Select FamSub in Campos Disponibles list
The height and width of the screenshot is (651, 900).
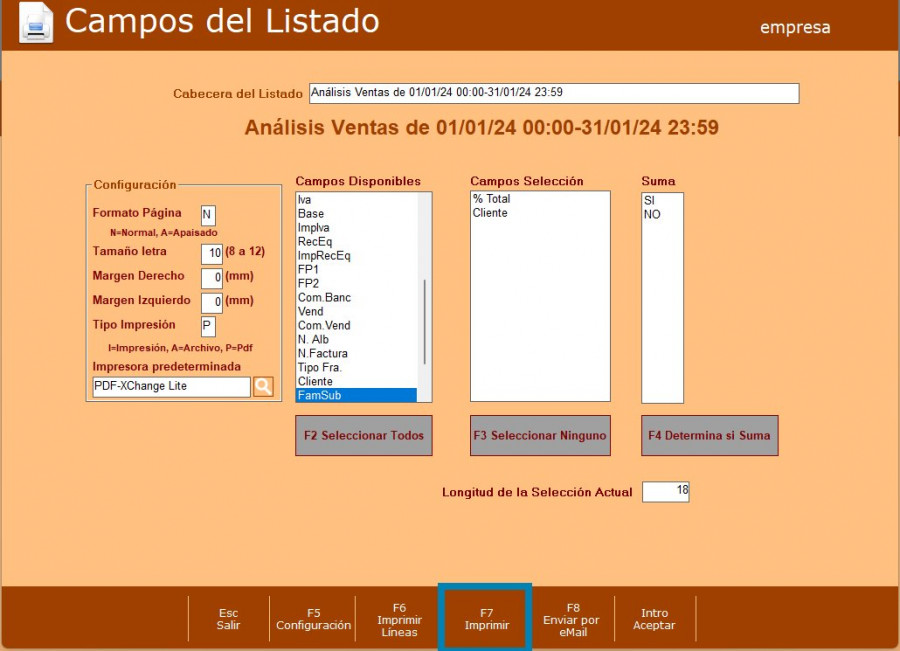click(x=356, y=396)
